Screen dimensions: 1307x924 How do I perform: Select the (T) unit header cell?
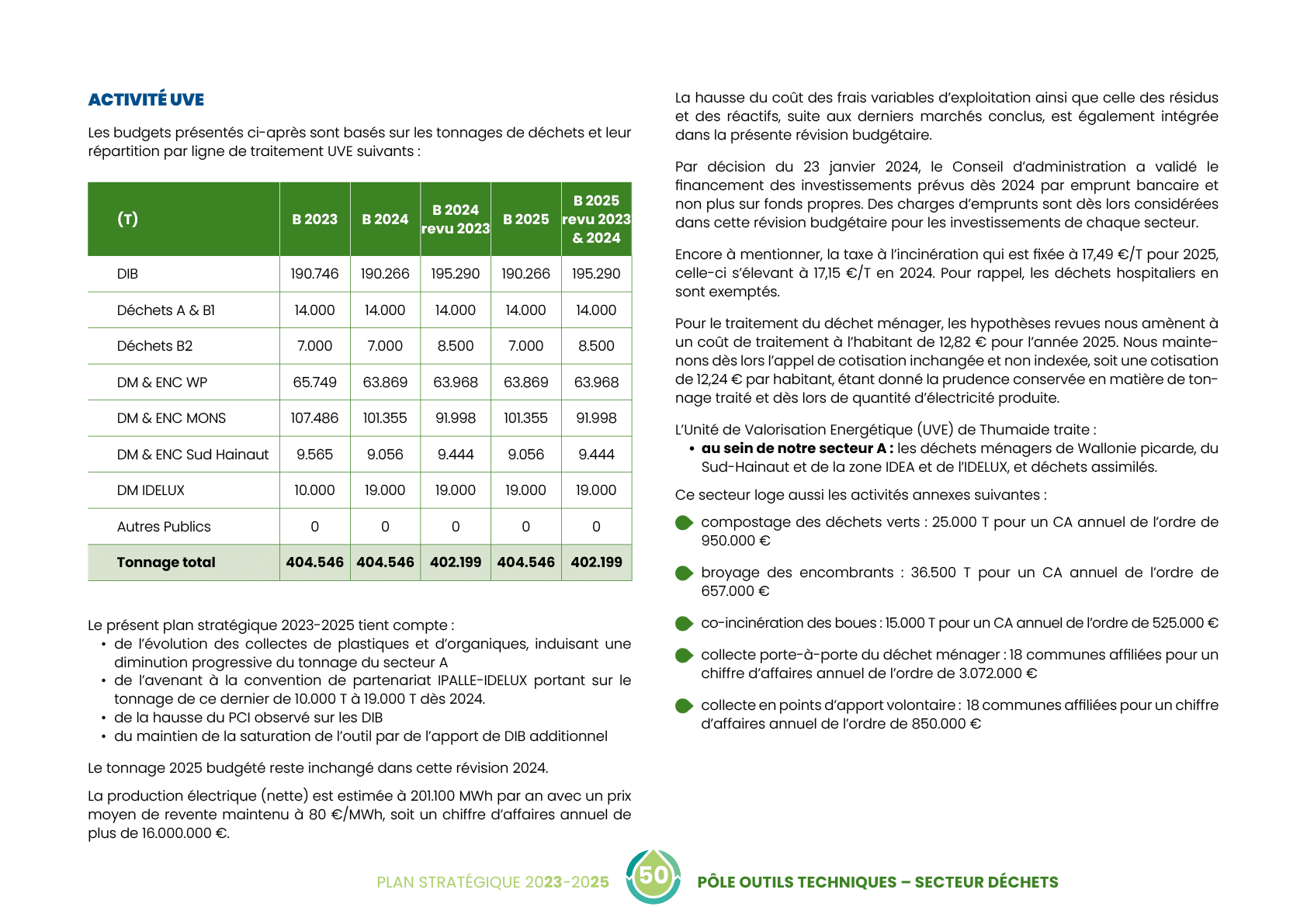(x=127, y=220)
